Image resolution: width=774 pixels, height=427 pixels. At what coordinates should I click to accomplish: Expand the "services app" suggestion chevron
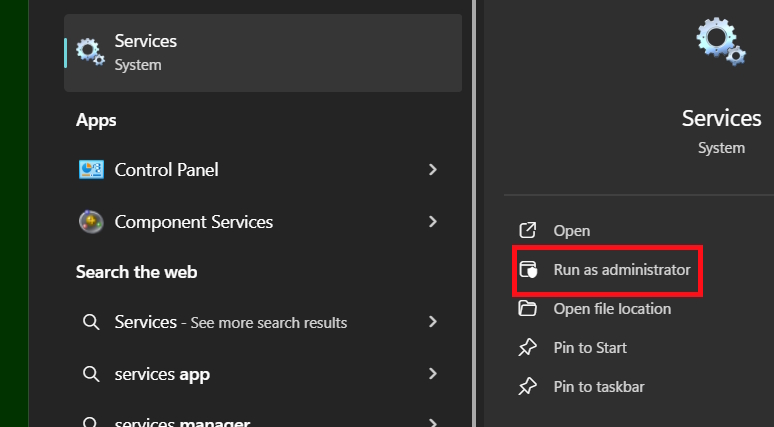click(433, 374)
